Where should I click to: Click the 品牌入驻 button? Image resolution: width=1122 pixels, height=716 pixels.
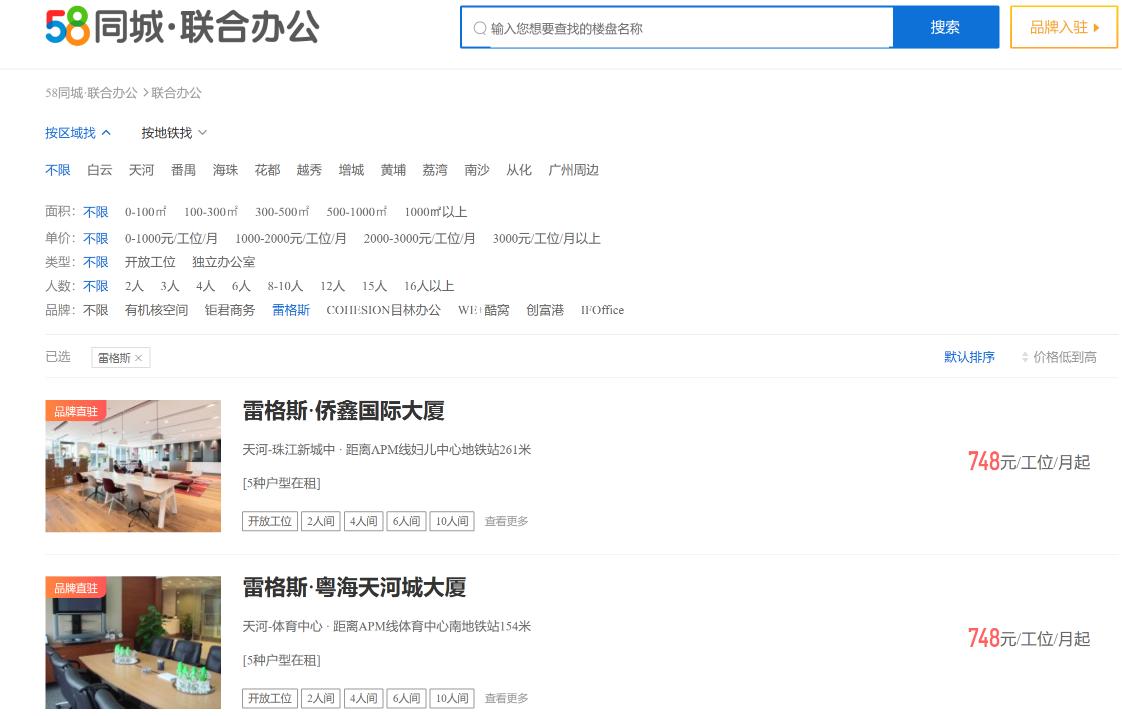point(1063,27)
